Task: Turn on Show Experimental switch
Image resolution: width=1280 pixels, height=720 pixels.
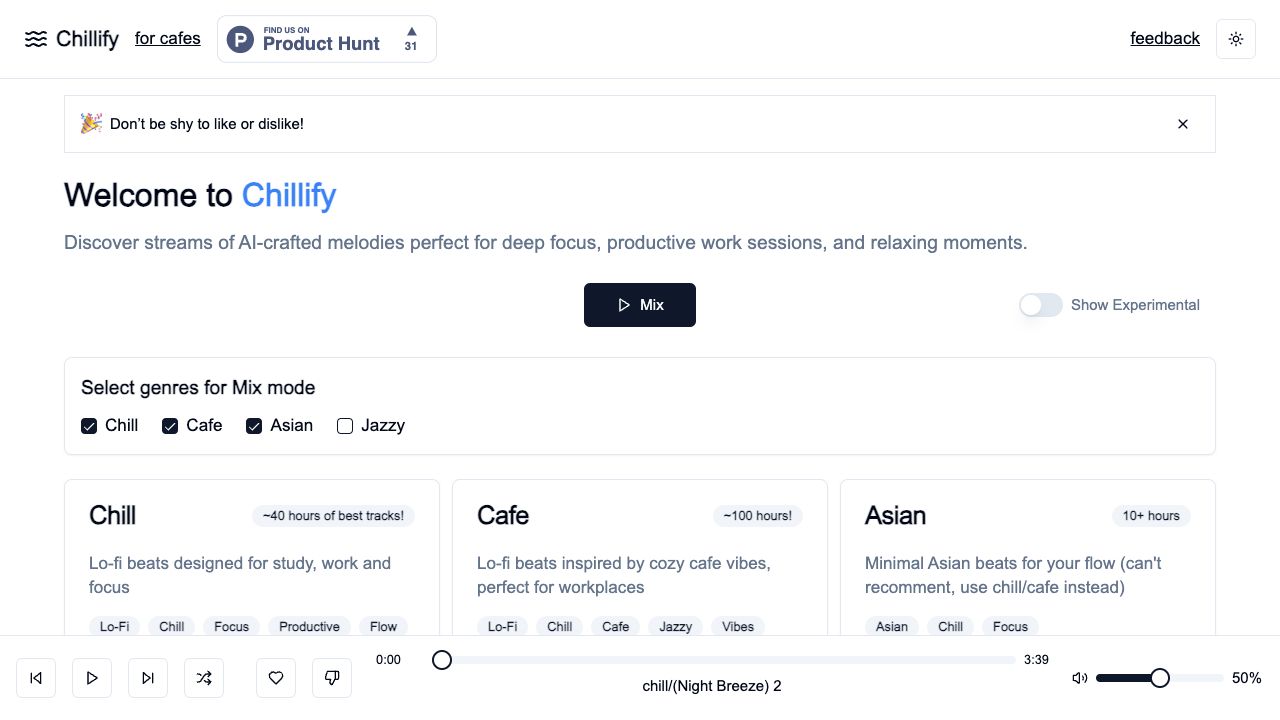Action: [x=1041, y=305]
